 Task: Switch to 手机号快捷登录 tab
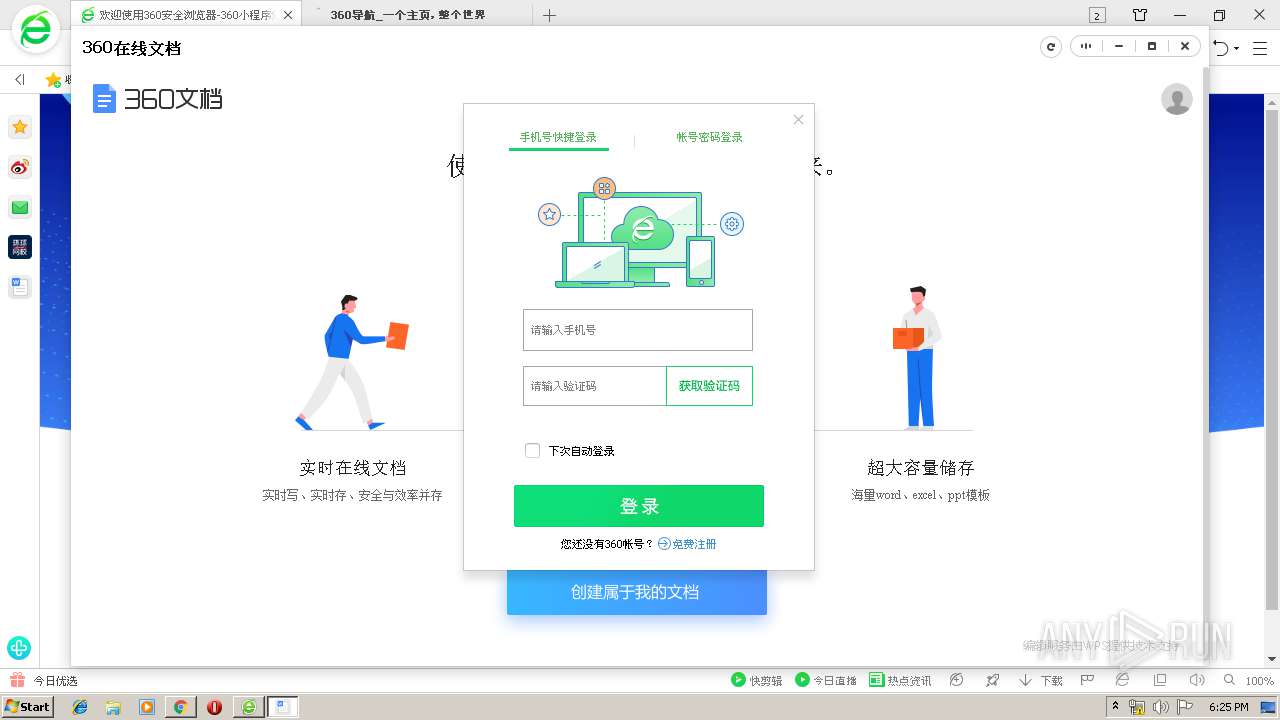558,137
